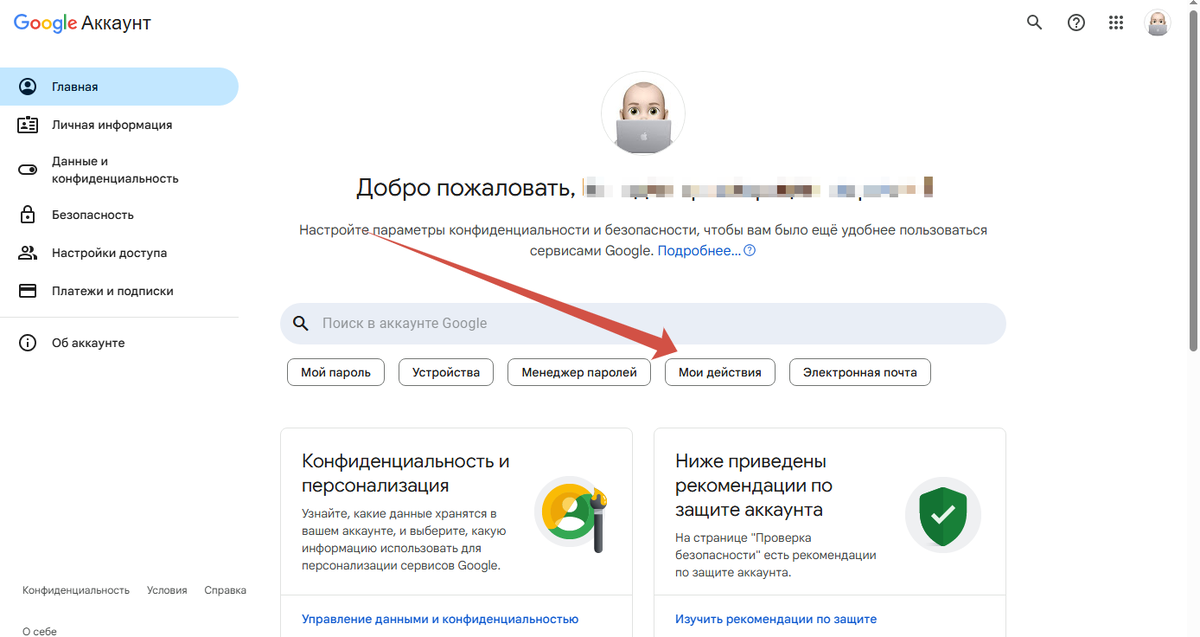Open the Google apps grid icon
Image resolution: width=1200 pixels, height=637 pixels.
tap(1117, 23)
